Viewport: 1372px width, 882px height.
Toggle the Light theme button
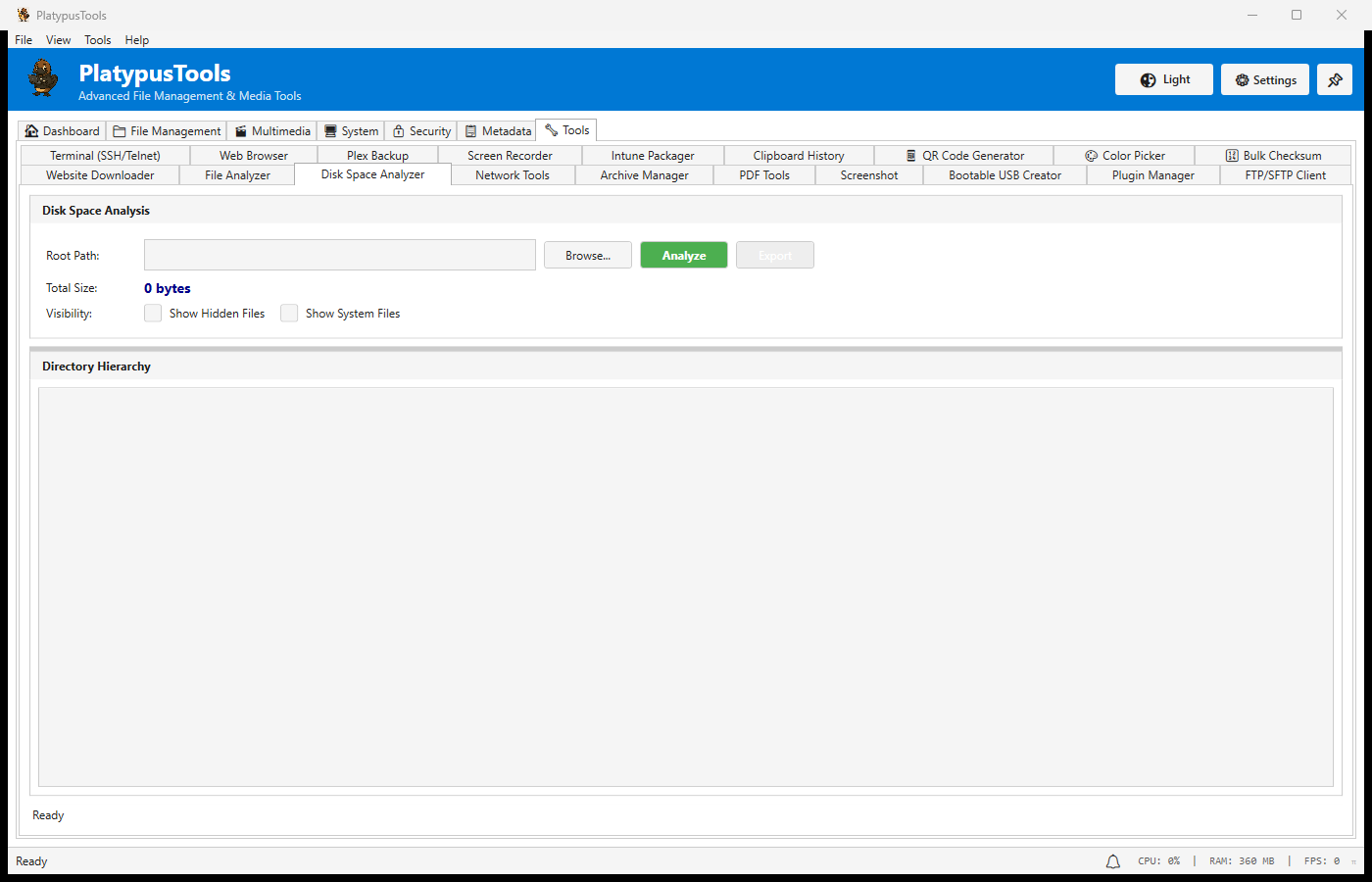click(1163, 79)
